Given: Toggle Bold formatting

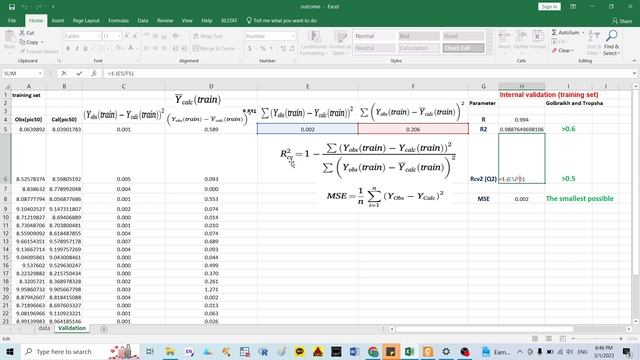Looking at the screenshot, I should point(68,49).
